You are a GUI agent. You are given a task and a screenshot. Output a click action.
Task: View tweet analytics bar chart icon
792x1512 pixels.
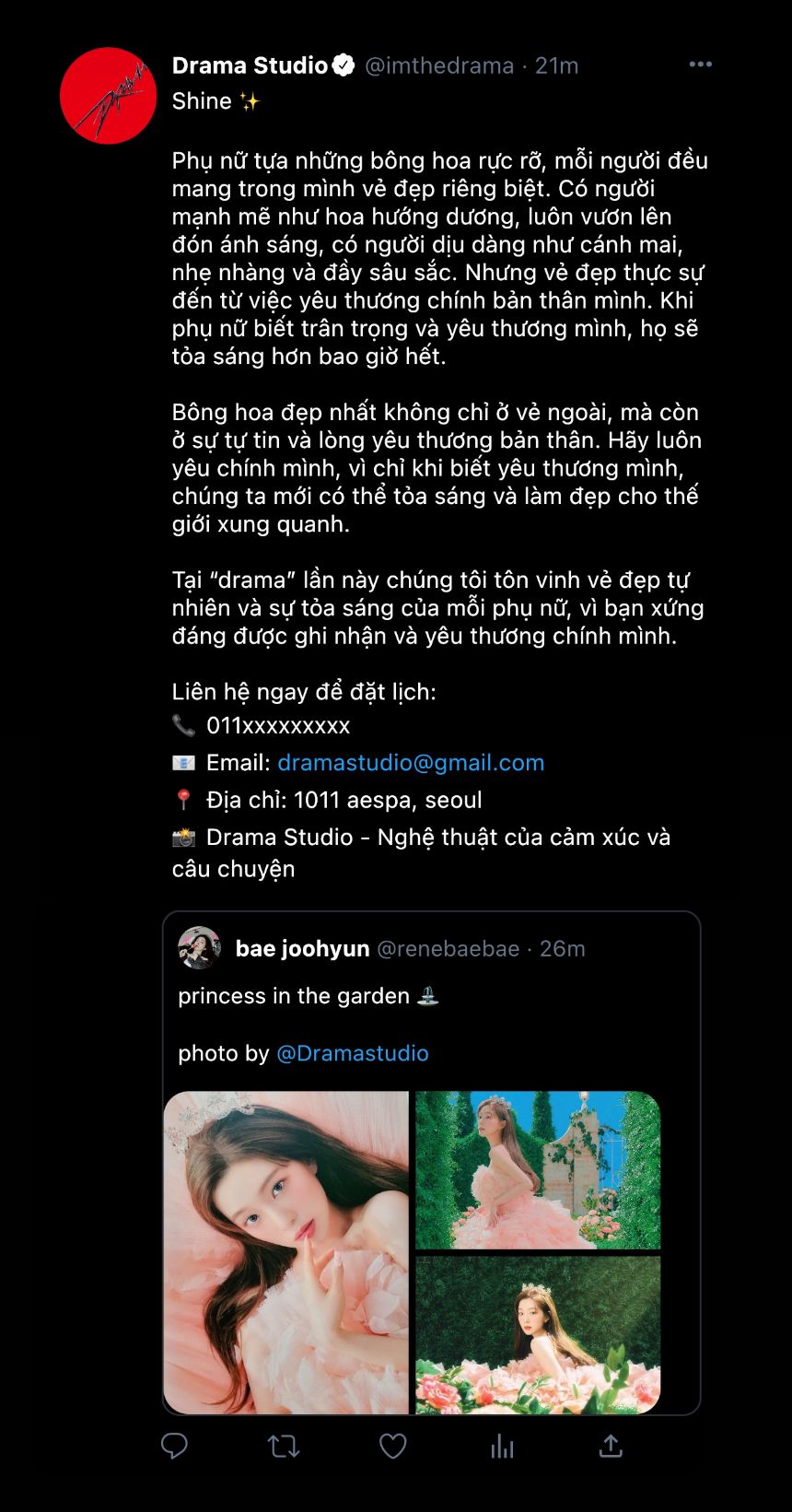pyautogui.click(x=502, y=1446)
